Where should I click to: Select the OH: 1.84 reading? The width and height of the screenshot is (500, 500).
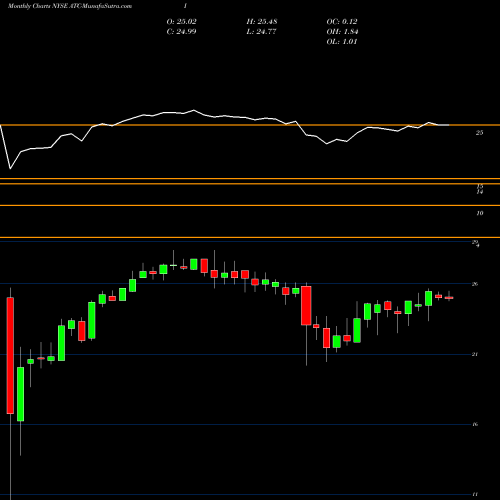[342, 32]
